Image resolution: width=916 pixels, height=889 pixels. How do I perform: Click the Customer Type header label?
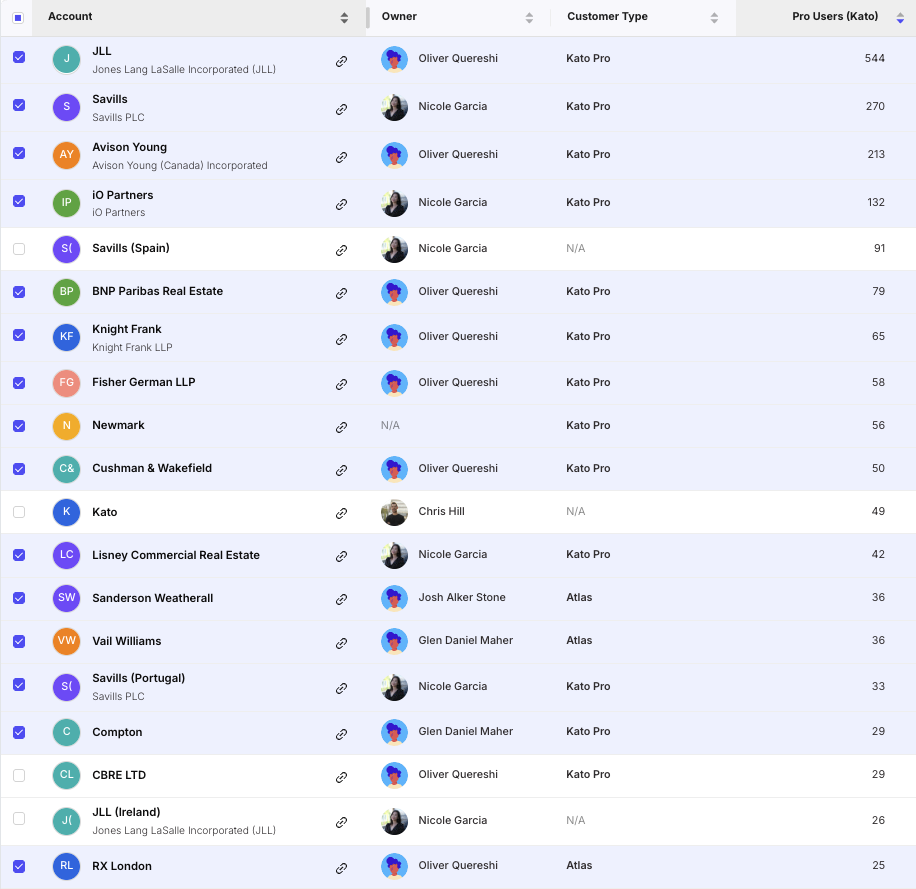point(607,16)
